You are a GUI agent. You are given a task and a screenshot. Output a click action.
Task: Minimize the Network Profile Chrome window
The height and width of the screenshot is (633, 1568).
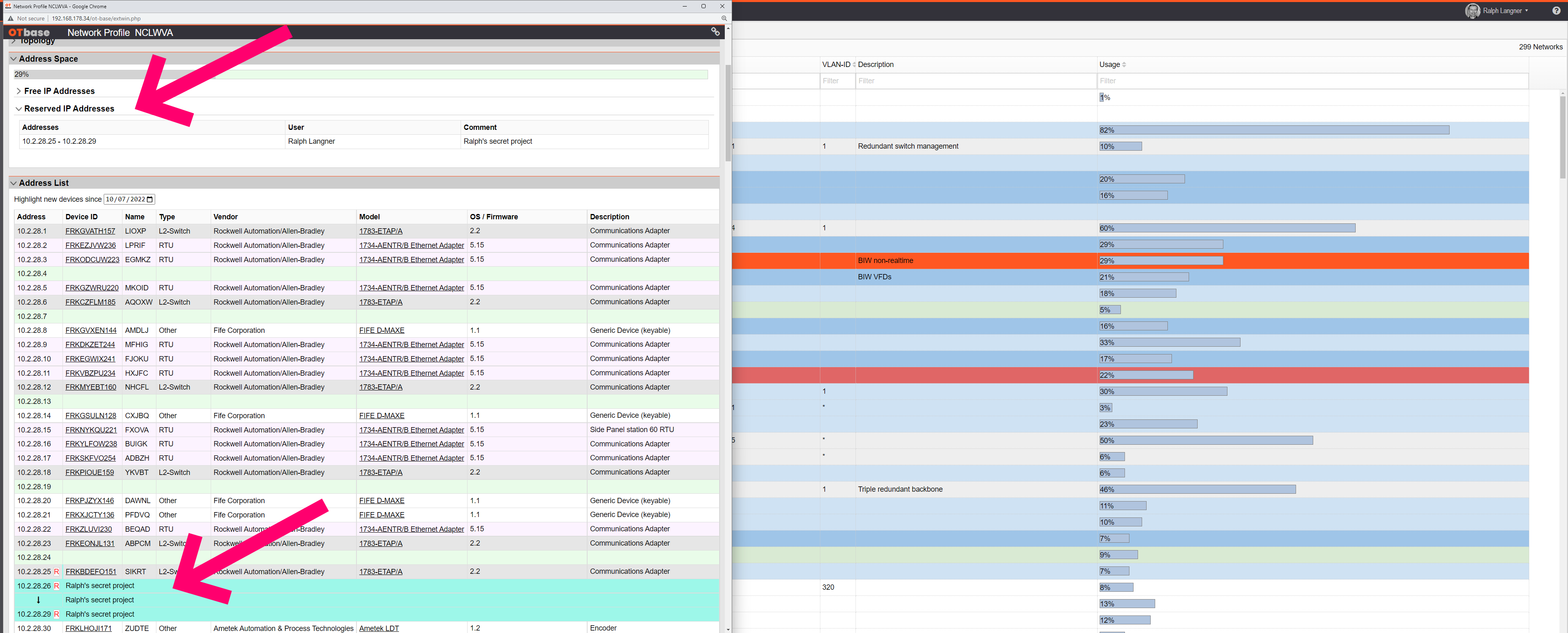[684, 6]
